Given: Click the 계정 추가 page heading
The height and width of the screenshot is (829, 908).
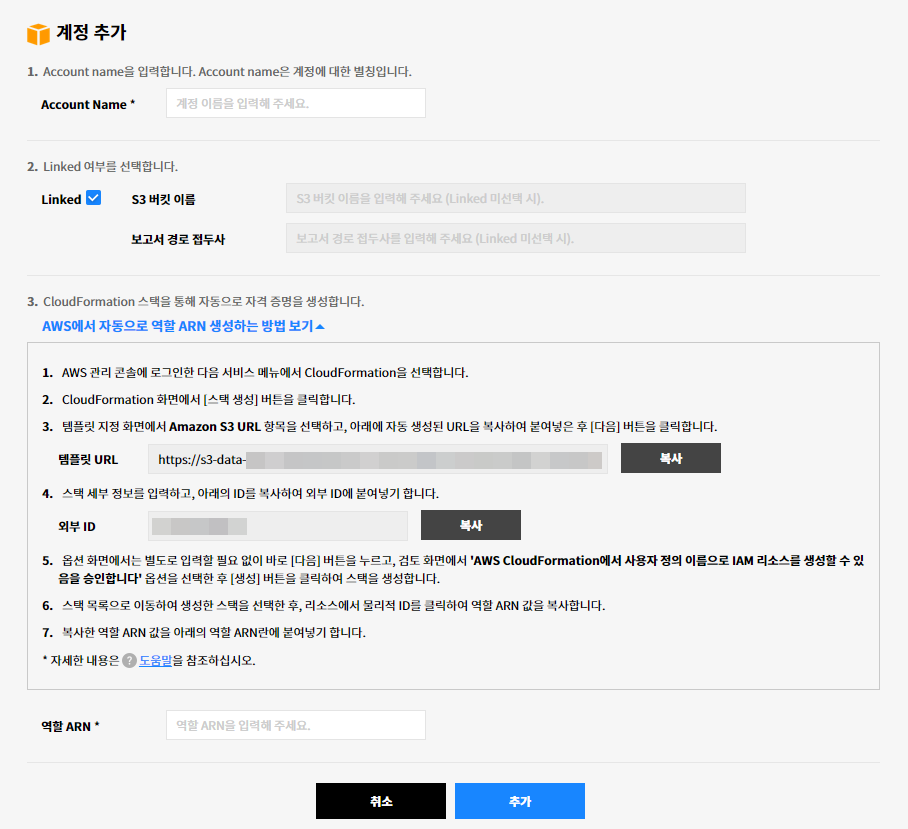Looking at the screenshot, I should click(91, 33).
